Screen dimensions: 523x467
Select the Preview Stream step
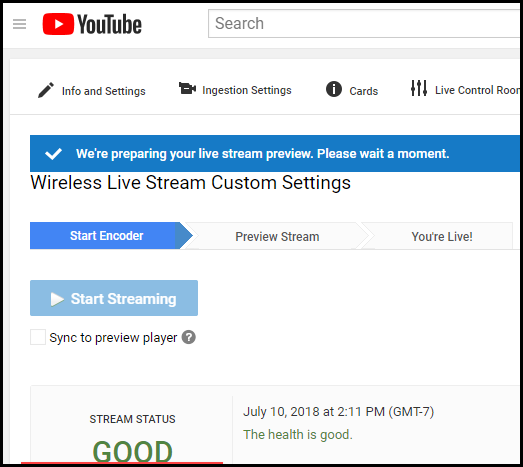tap(277, 237)
